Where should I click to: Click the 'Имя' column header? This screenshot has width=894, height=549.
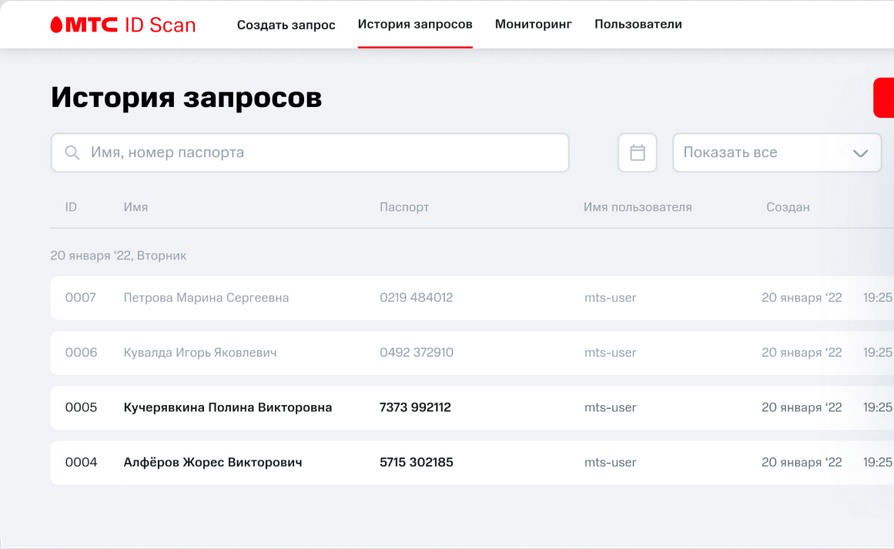pos(136,207)
